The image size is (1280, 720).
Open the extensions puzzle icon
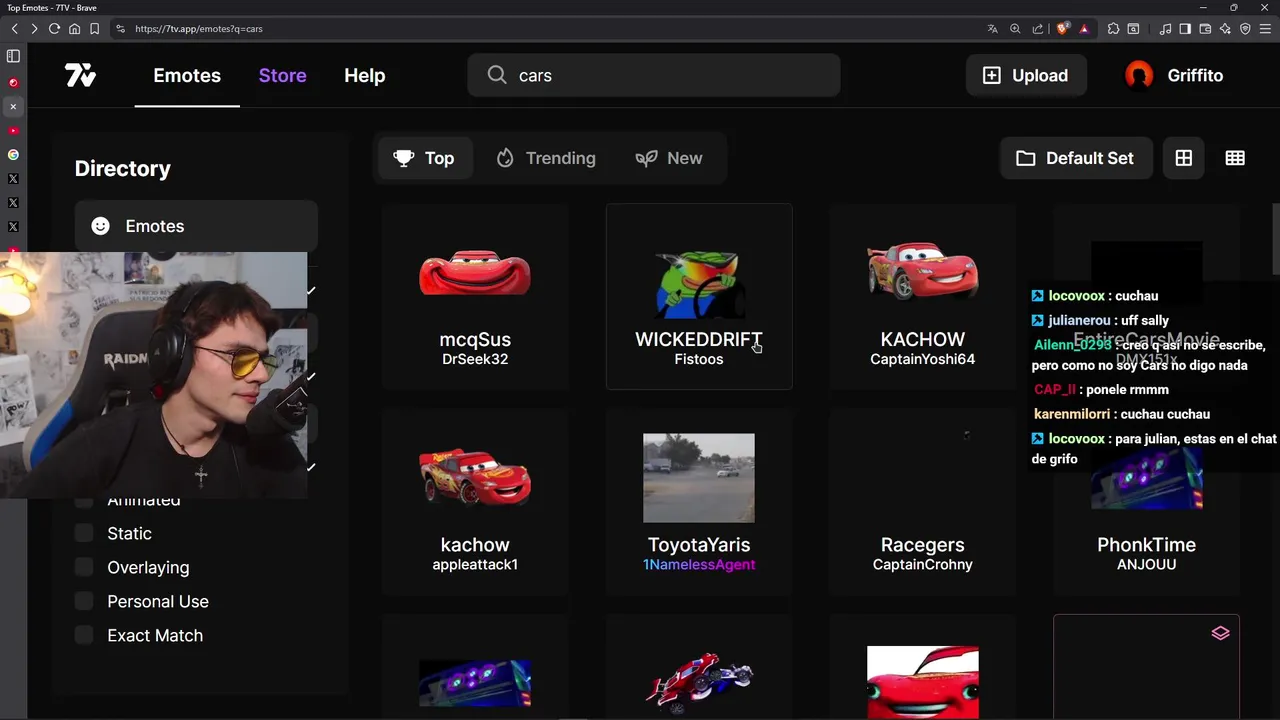coord(1113,29)
